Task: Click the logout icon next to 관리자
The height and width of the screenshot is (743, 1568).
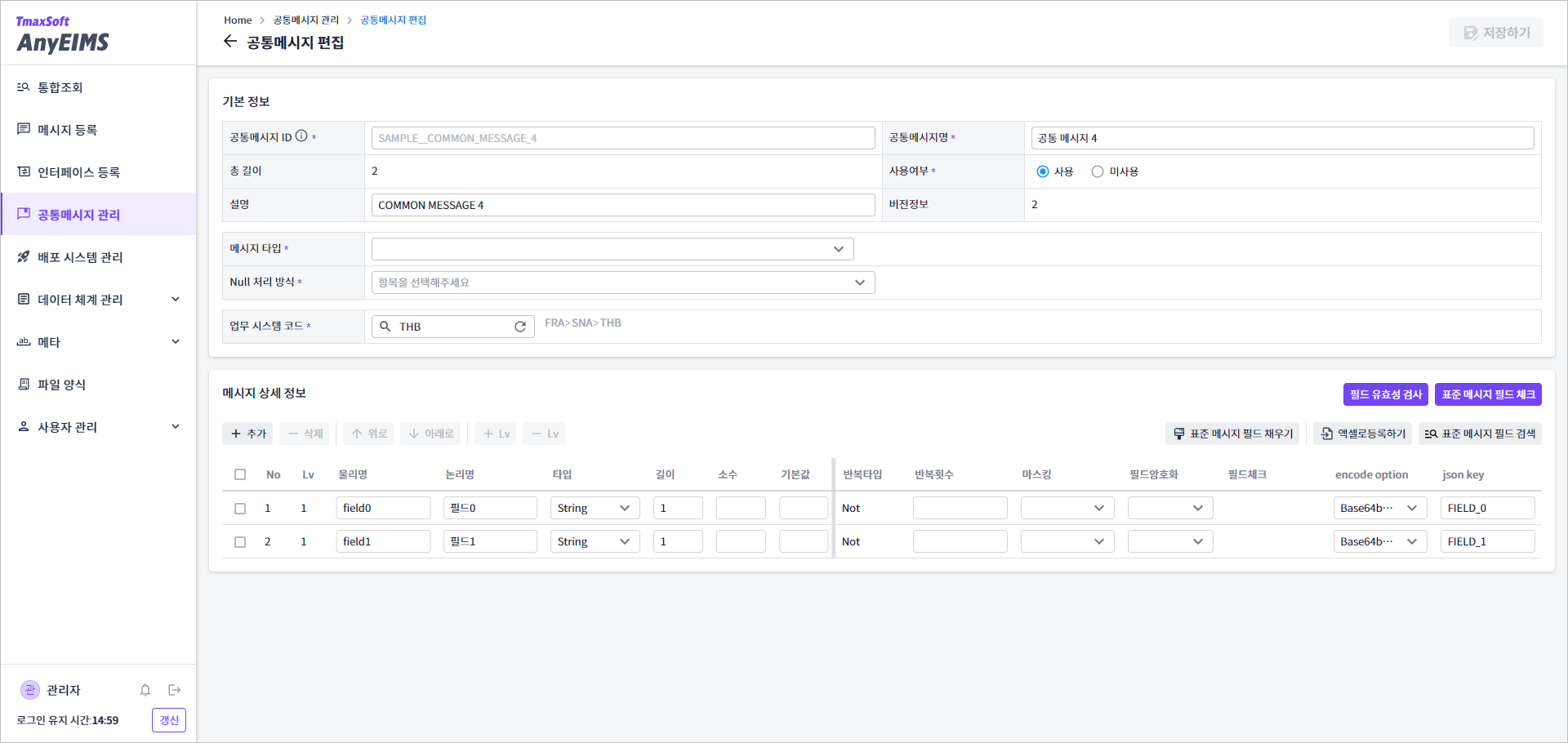Action: tap(174, 690)
